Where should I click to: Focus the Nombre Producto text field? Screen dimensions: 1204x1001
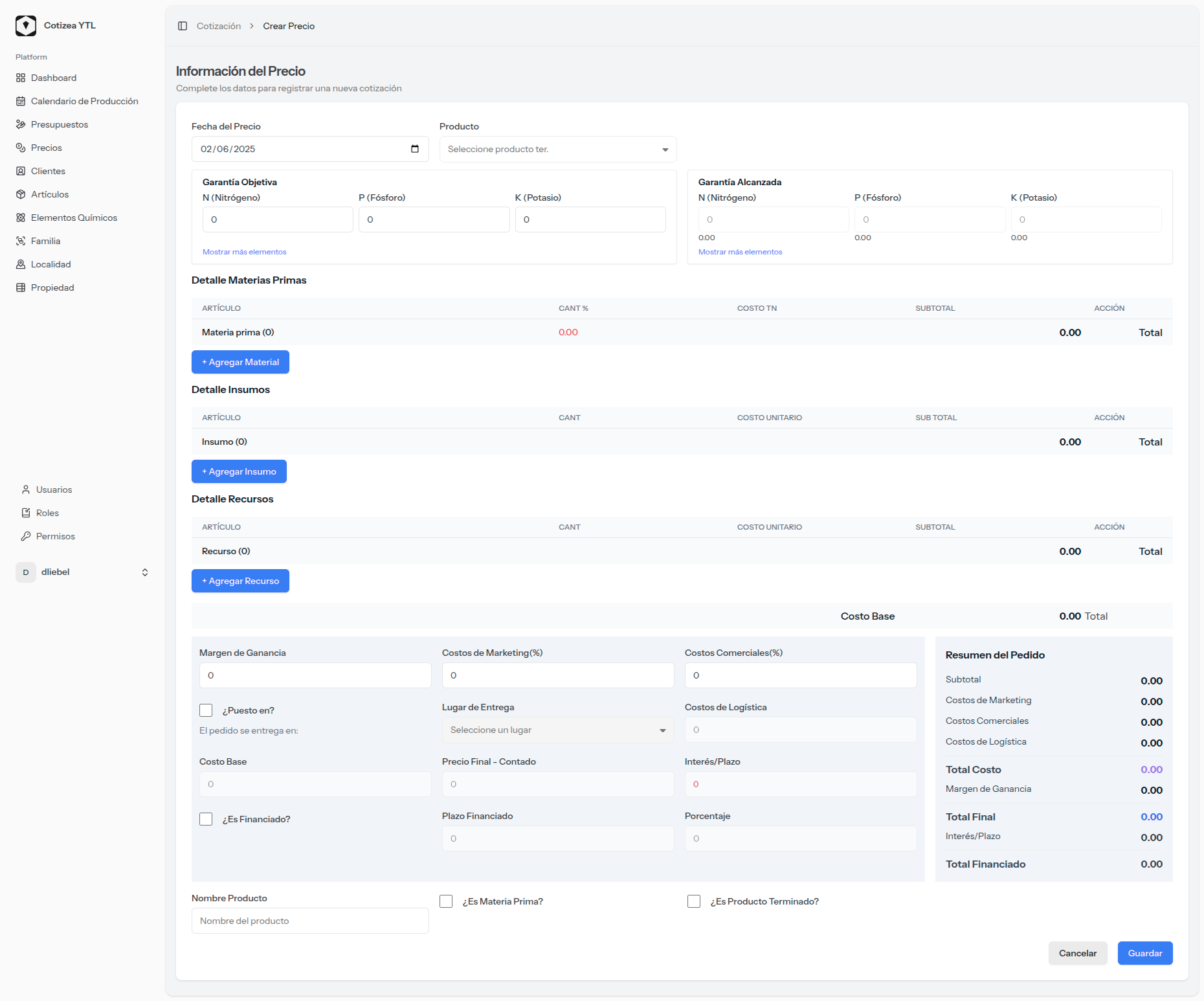click(x=310, y=921)
